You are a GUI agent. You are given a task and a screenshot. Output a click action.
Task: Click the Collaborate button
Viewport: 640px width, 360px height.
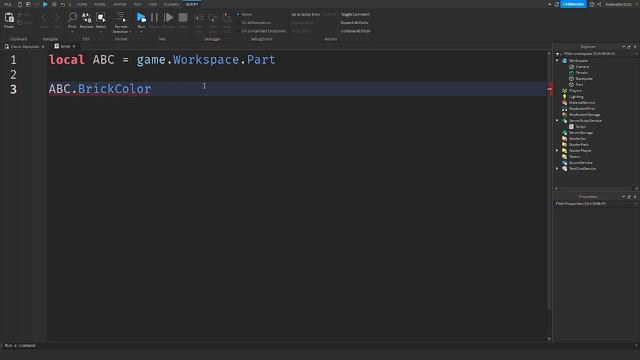click(x=573, y=4)
